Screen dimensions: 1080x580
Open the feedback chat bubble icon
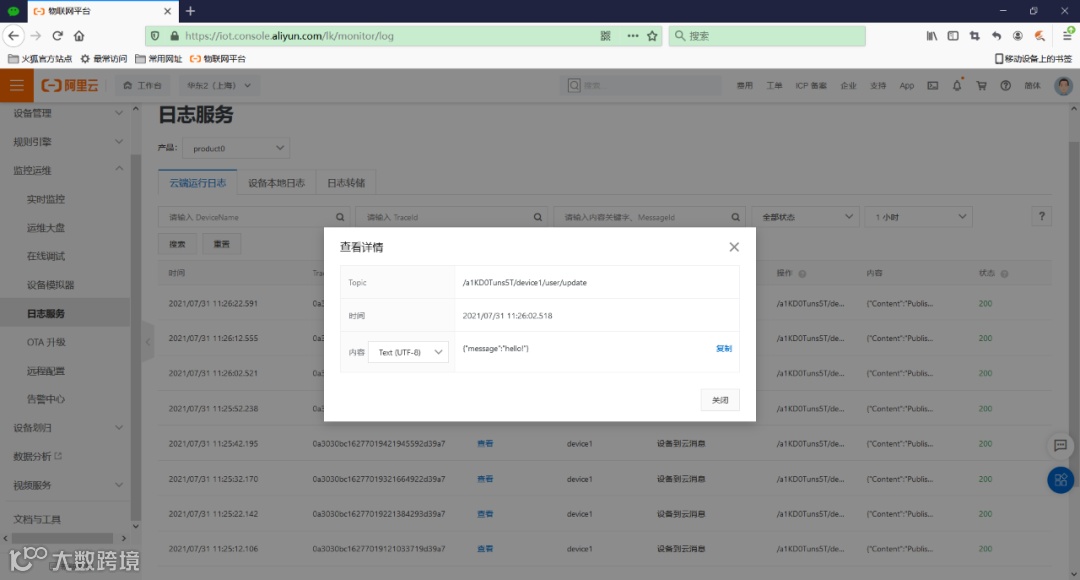[x=1061, y=445]
